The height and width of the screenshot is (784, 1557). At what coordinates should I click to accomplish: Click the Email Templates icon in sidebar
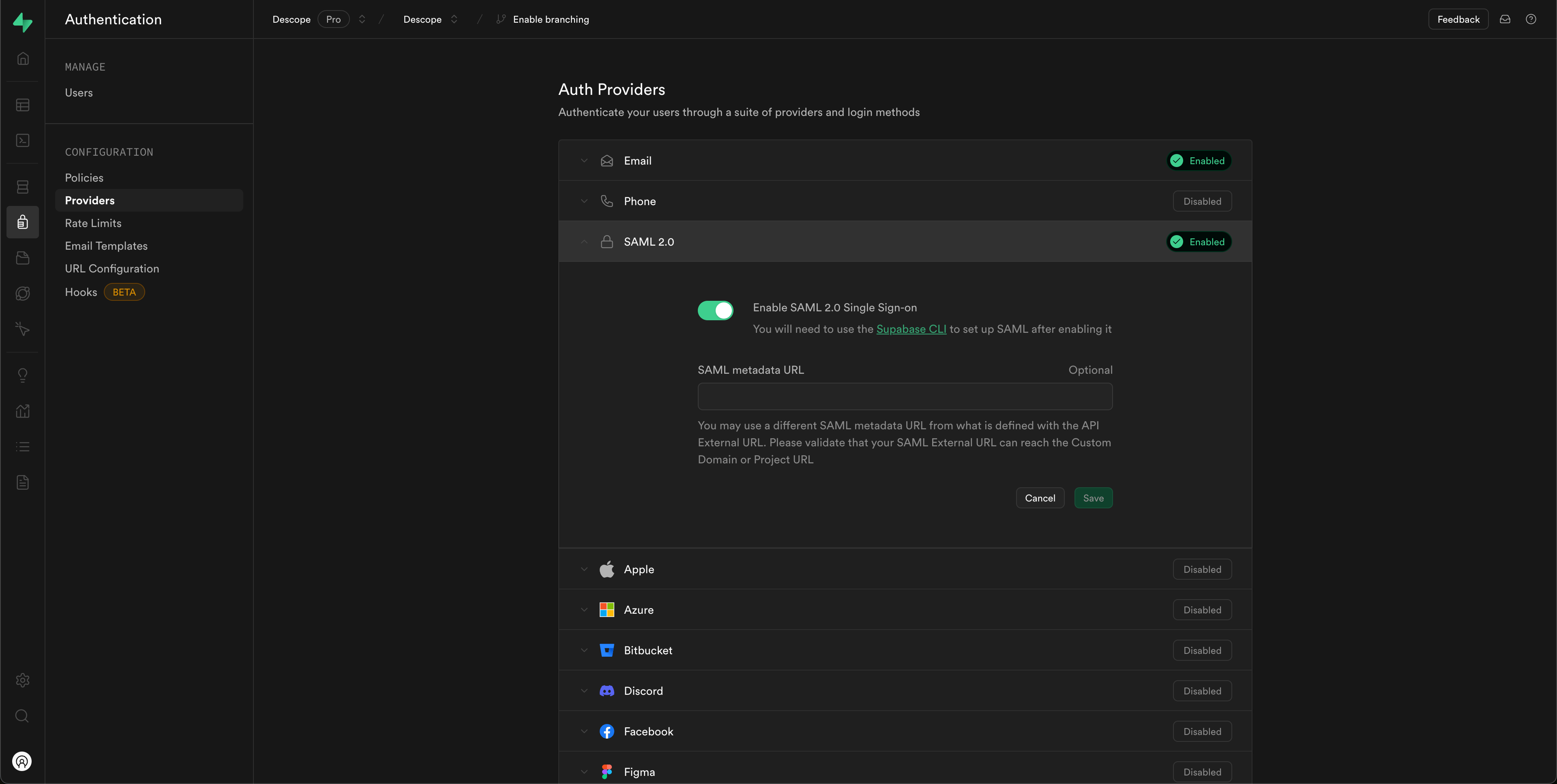point(106,245)
